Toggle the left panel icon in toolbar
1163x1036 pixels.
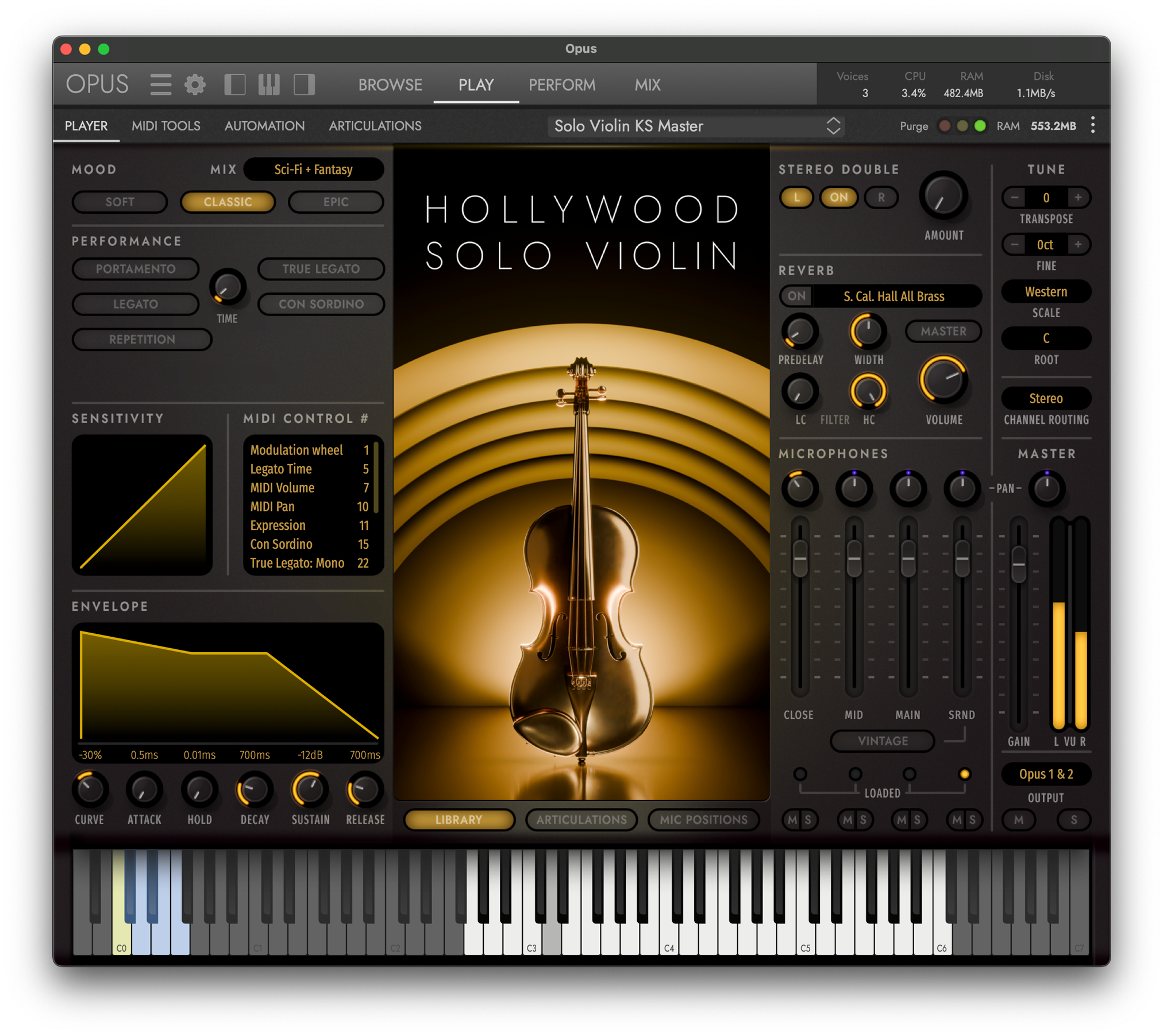(236, 84)
